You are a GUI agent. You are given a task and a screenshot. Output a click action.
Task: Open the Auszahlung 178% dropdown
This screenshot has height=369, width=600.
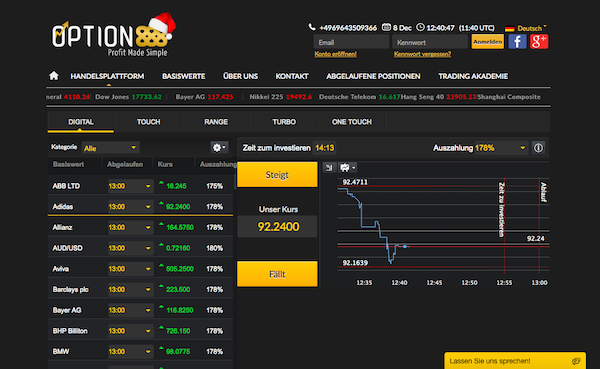[x=501, y=148]
